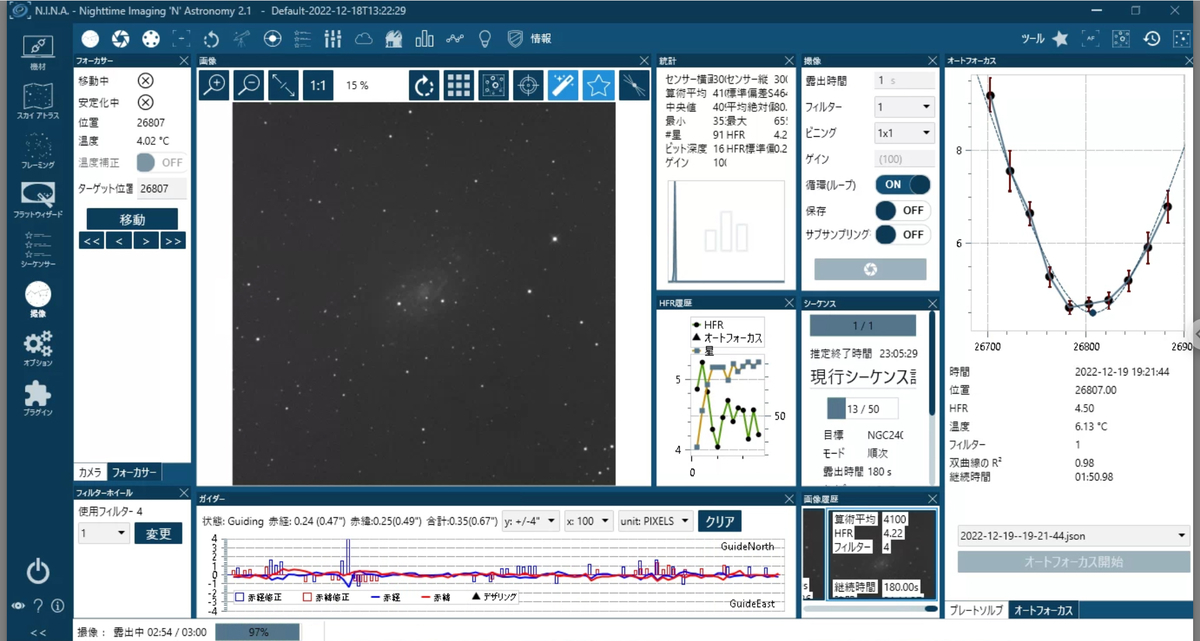Click the 移動 move button
The image size is (1200, 641).
coord(132,219)
